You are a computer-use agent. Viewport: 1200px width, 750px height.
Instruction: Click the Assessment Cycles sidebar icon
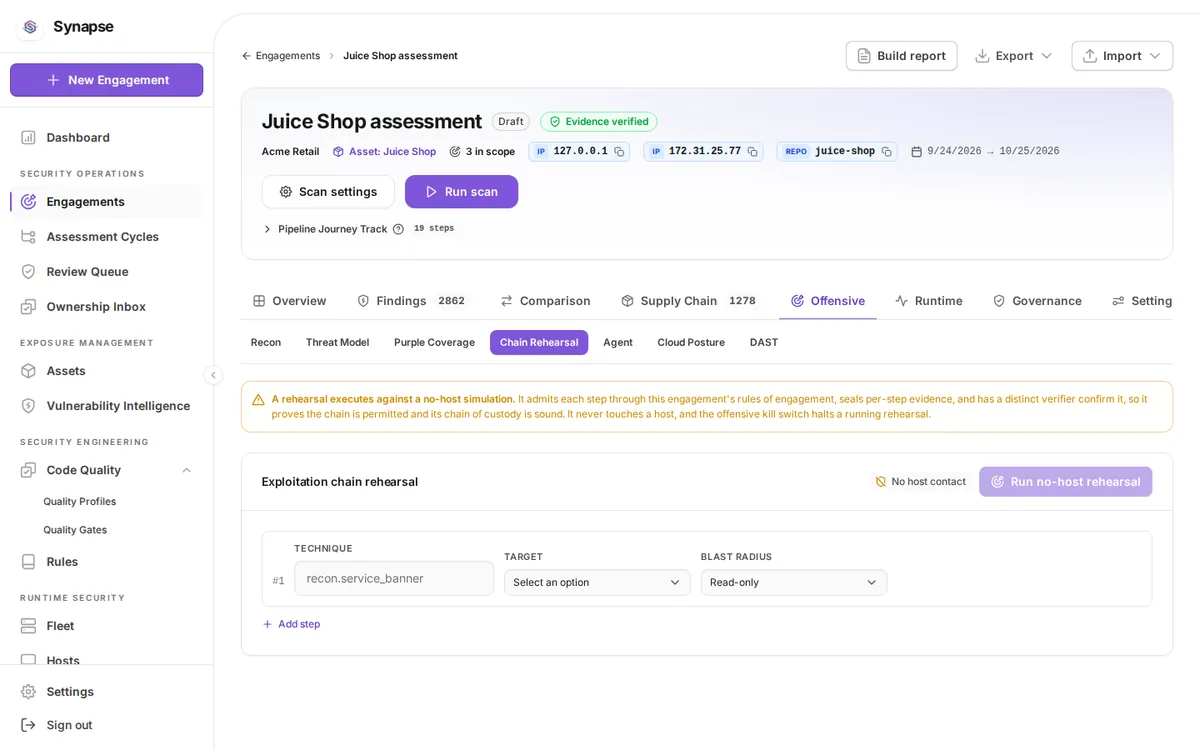(28, 237)
